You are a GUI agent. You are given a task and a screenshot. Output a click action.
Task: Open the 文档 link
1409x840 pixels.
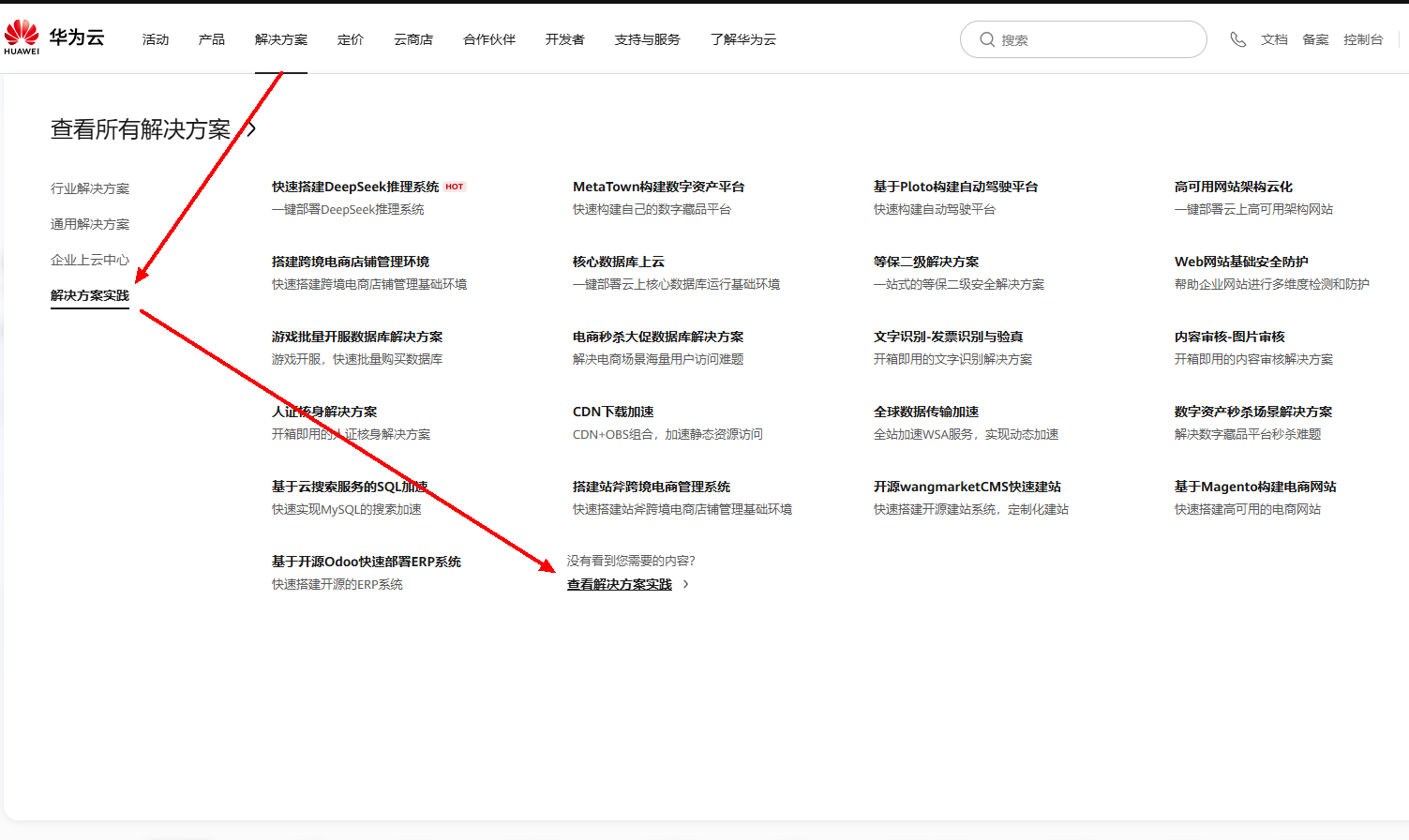point(1274,39)
